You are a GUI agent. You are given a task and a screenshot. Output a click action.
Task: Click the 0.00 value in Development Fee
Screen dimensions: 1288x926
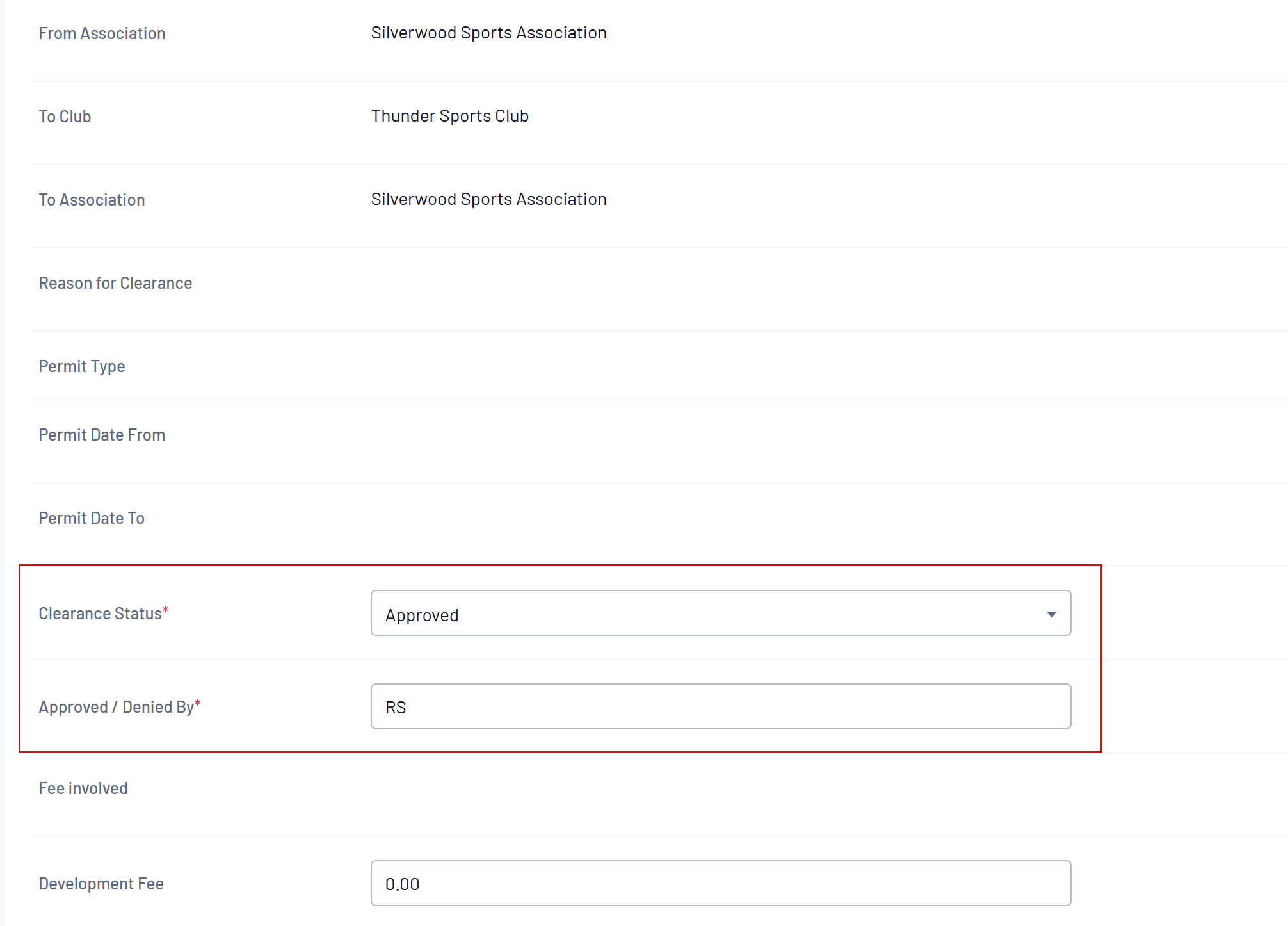pyautogui.click(x=402, y=884)
